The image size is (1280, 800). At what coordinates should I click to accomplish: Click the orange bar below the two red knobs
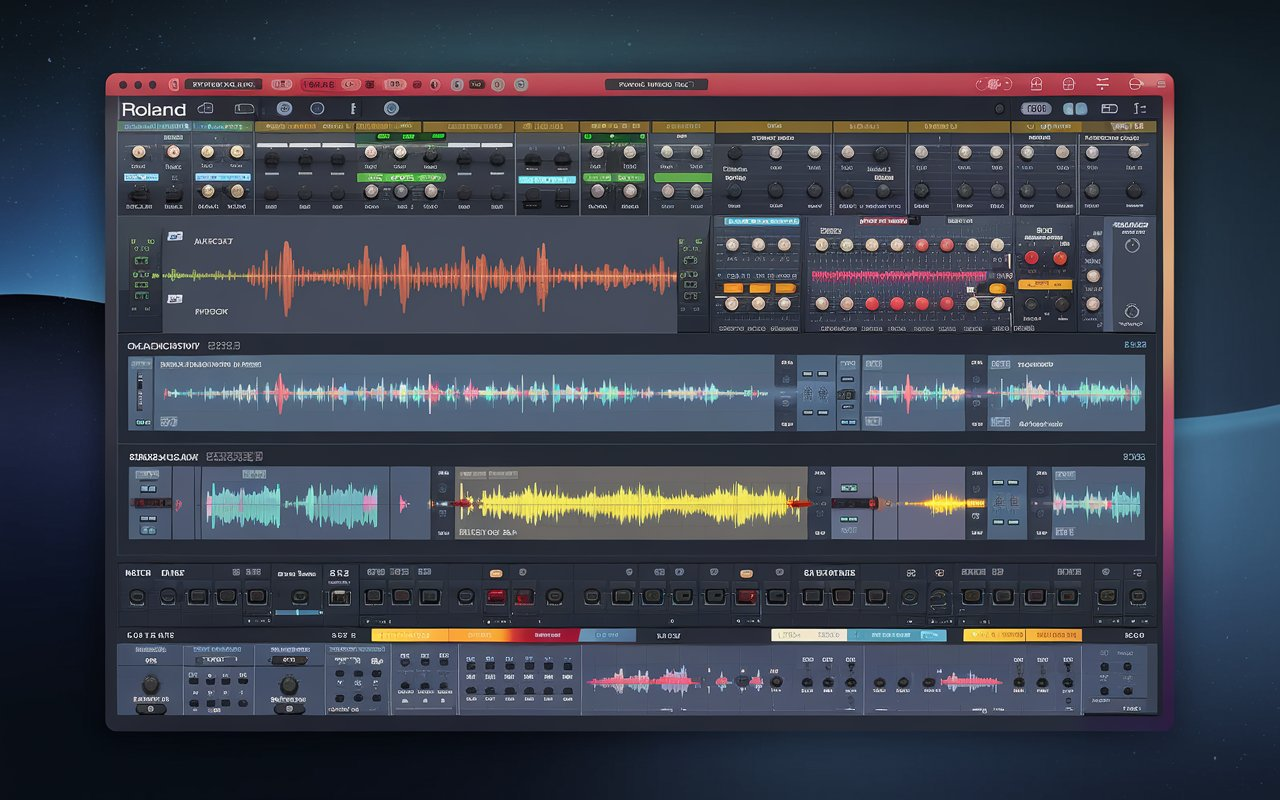(1044, 284)
